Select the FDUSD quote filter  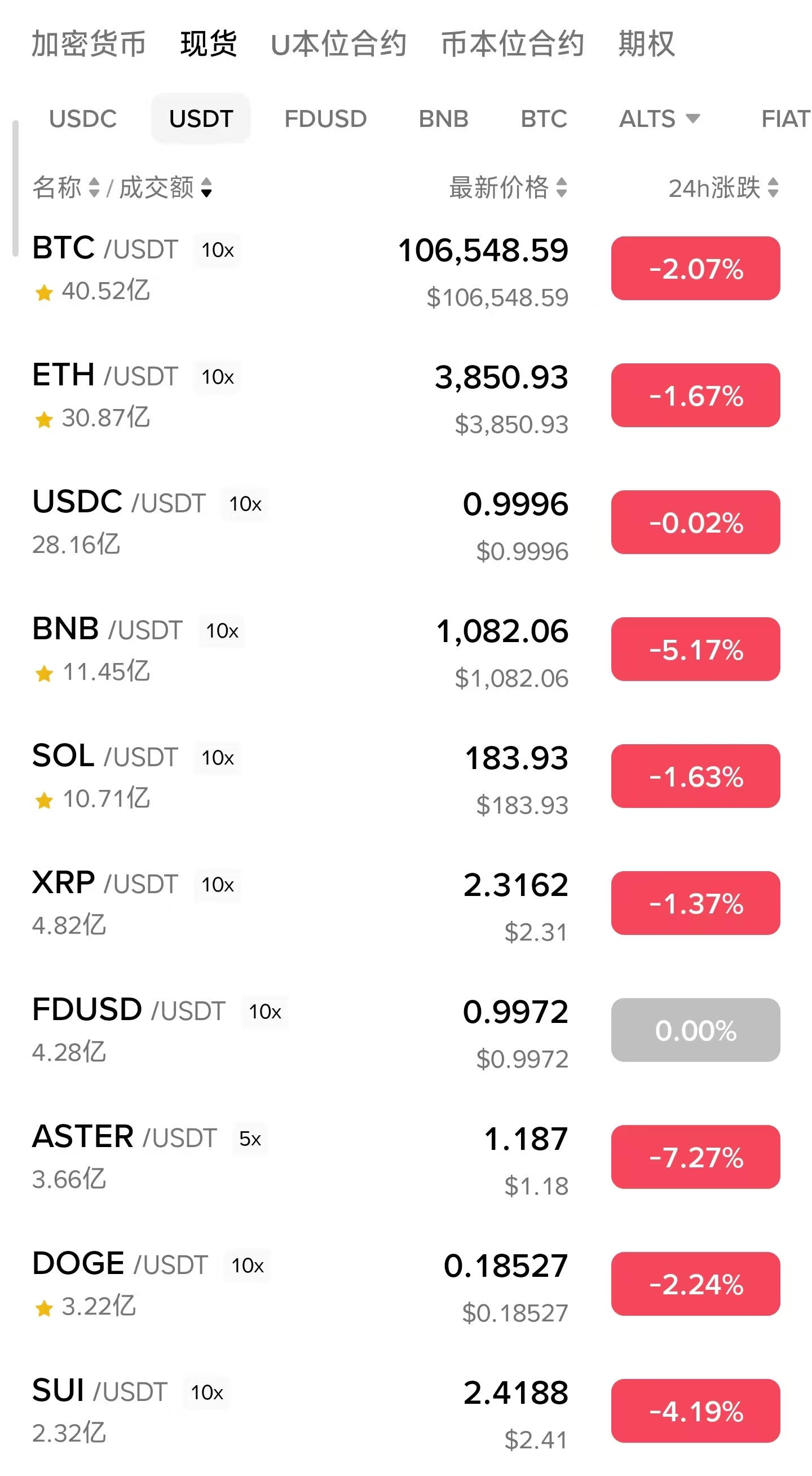coord(325,118)
